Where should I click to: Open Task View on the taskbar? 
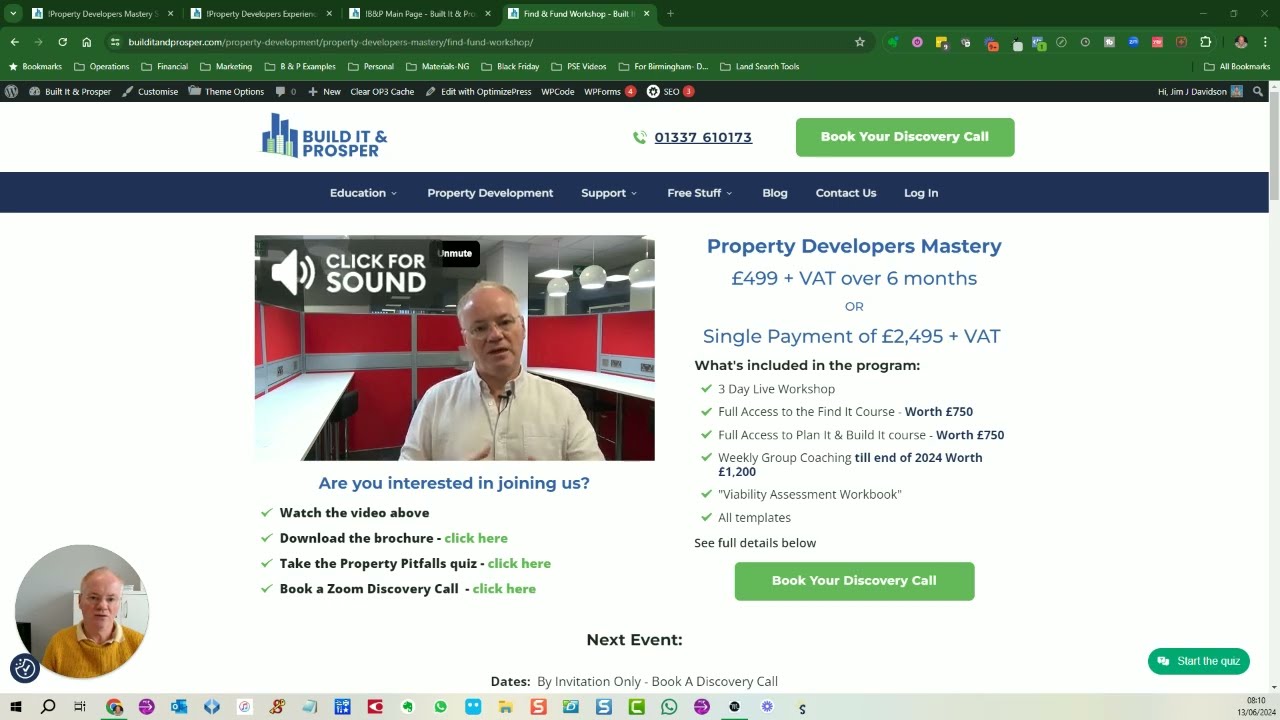(x=80, y=707)
